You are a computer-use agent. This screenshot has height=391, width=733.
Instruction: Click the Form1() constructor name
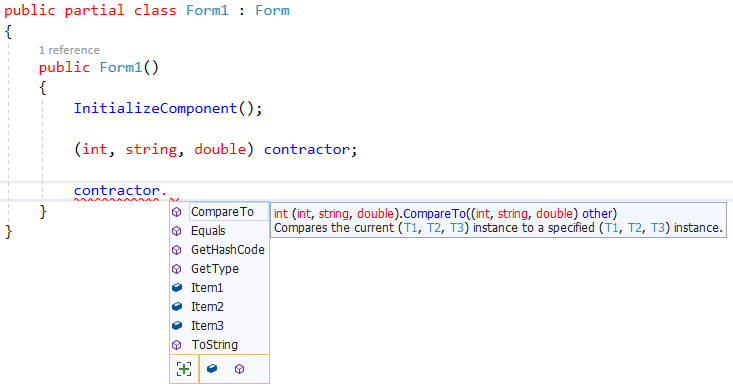point(121,67)
